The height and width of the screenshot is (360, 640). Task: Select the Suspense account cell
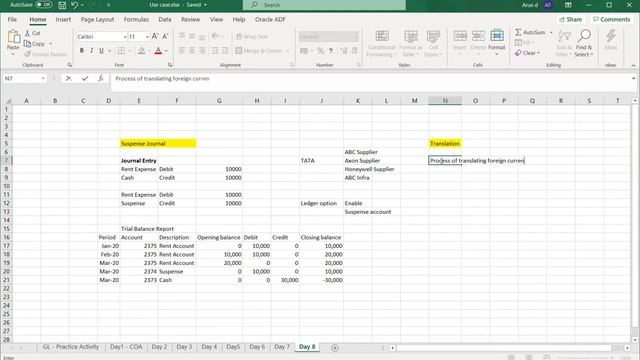(x=368, y=212)
